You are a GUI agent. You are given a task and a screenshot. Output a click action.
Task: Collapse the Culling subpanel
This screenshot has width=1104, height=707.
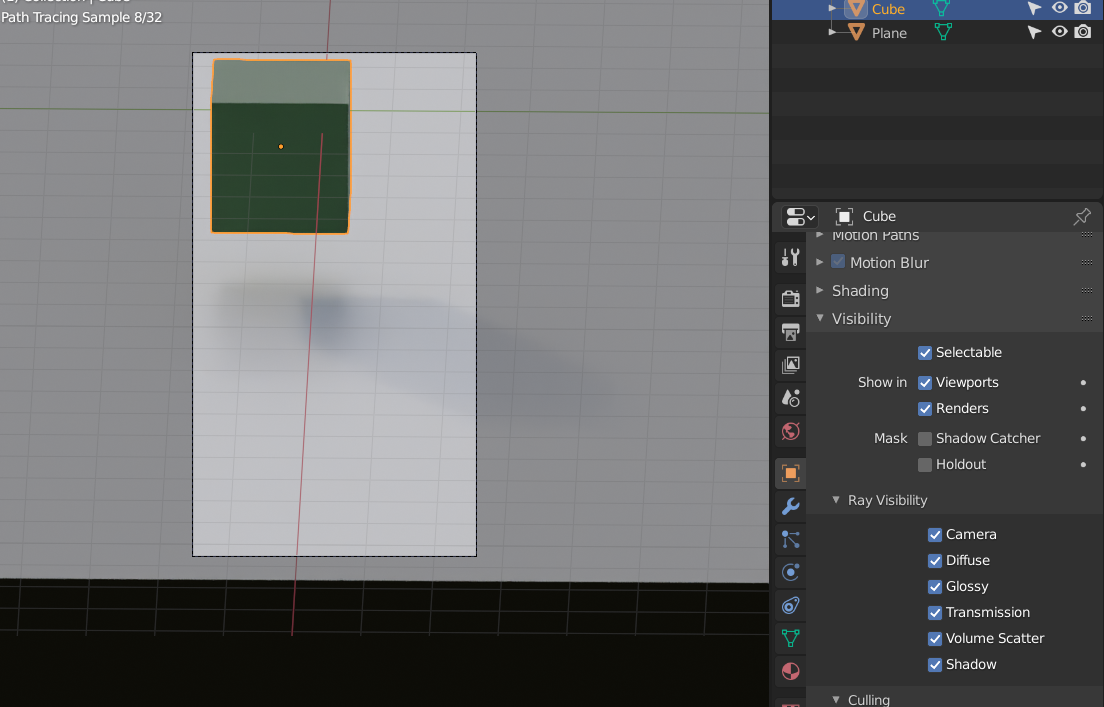[836, 699]
